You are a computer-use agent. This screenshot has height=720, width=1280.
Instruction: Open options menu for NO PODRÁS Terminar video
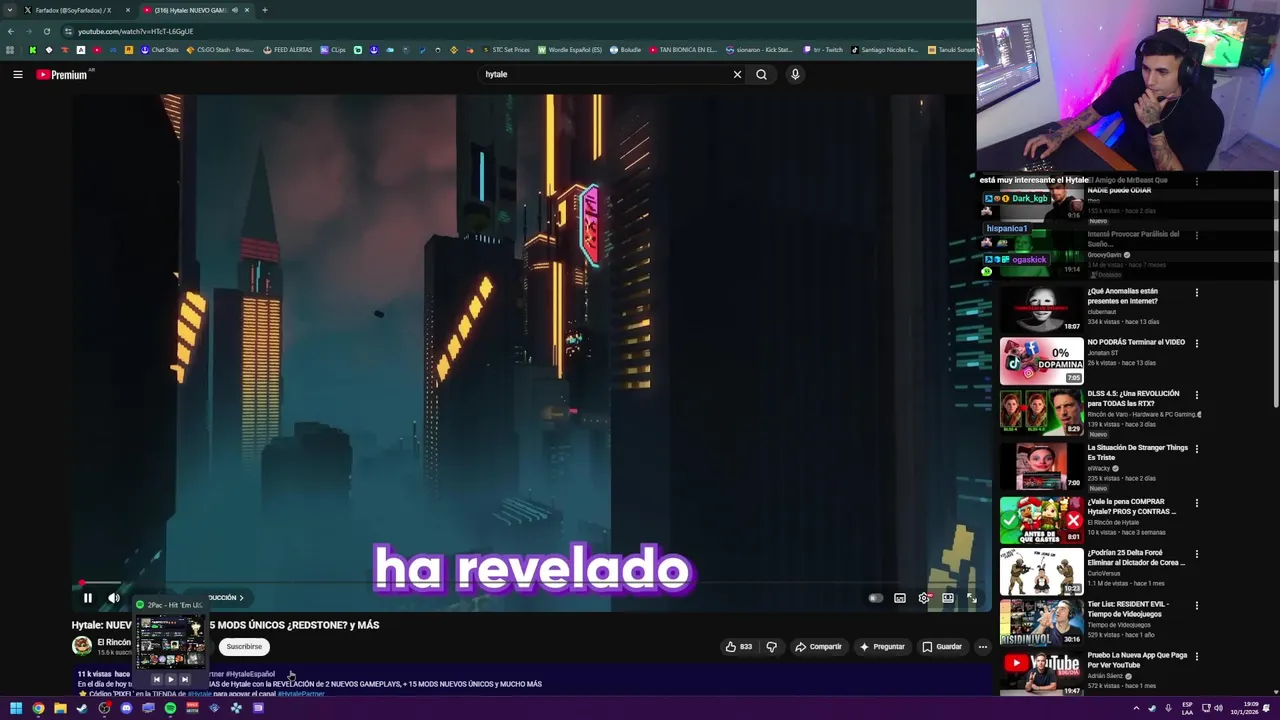(x=1196, y=344)
